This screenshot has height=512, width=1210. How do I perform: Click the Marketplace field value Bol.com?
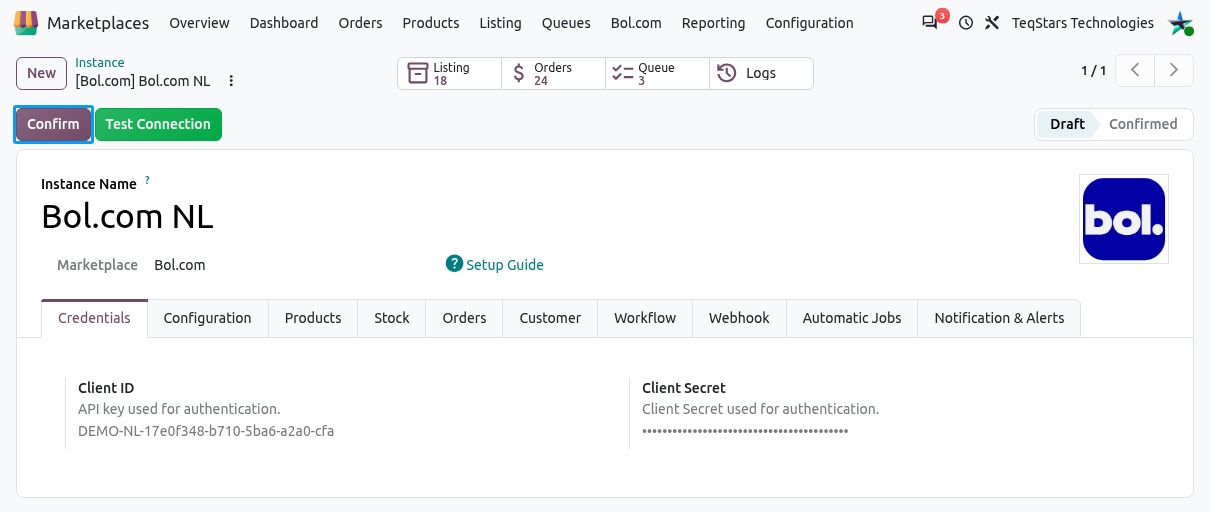[180, 265]
